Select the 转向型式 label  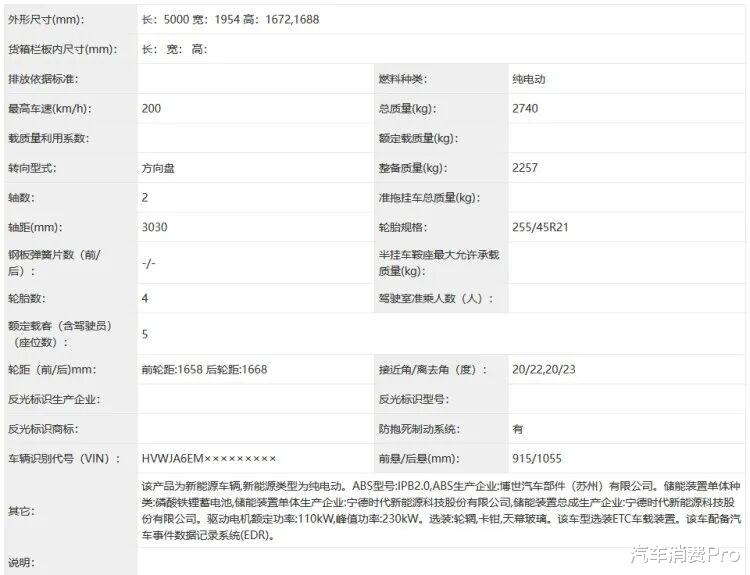tap(32, 168)
